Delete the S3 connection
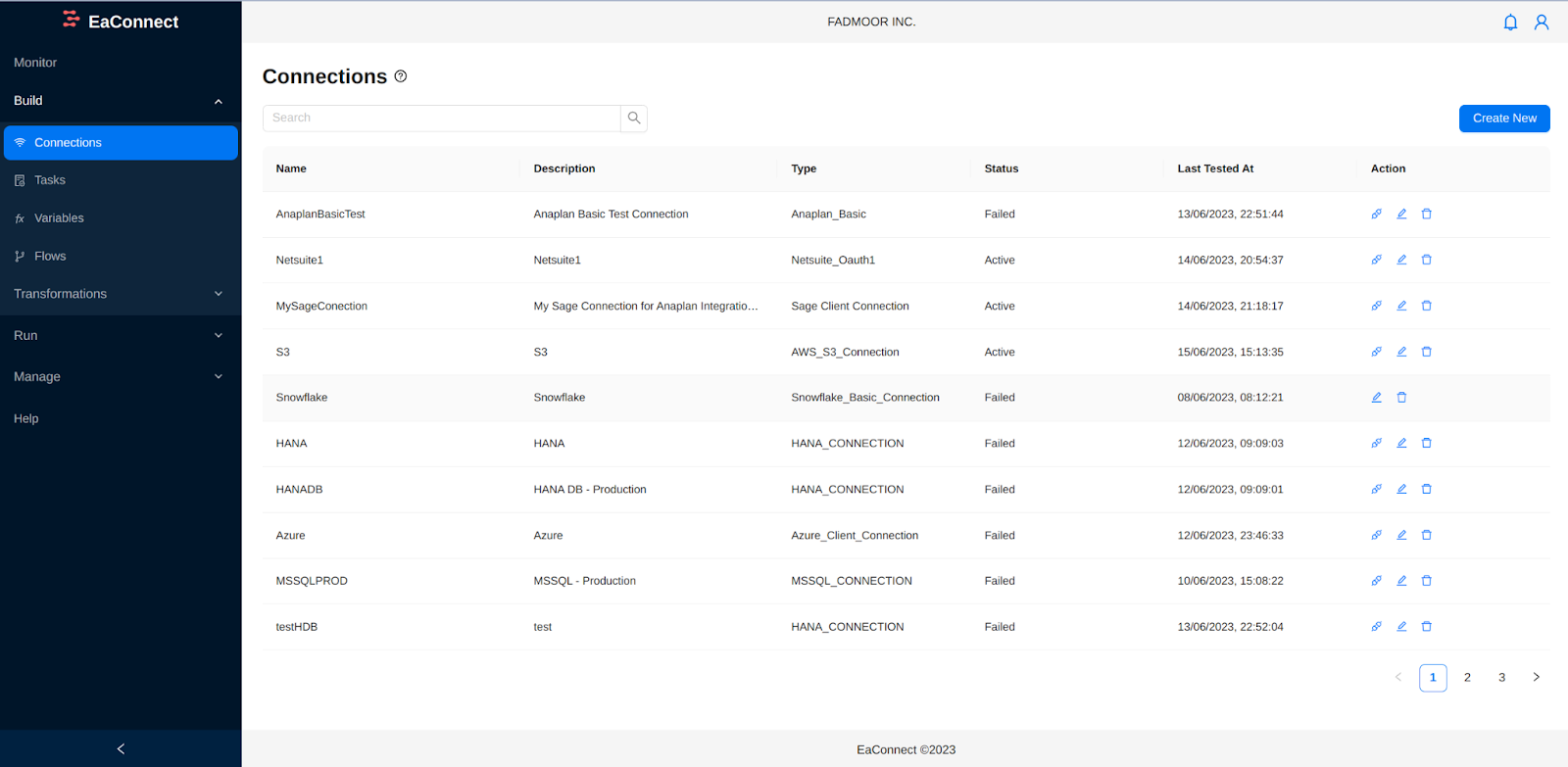1568x767 pixels. coord(1427,352)
